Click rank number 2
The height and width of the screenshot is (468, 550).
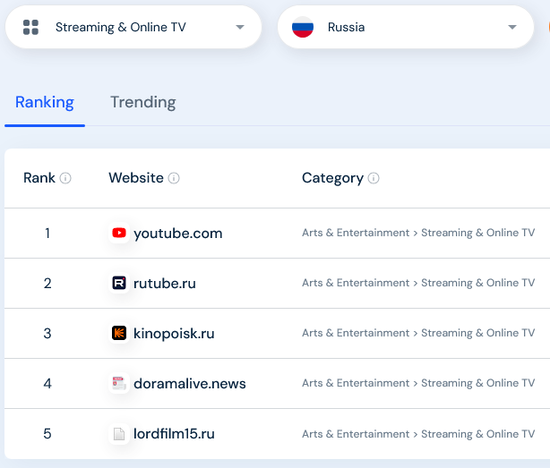point(47,283)
